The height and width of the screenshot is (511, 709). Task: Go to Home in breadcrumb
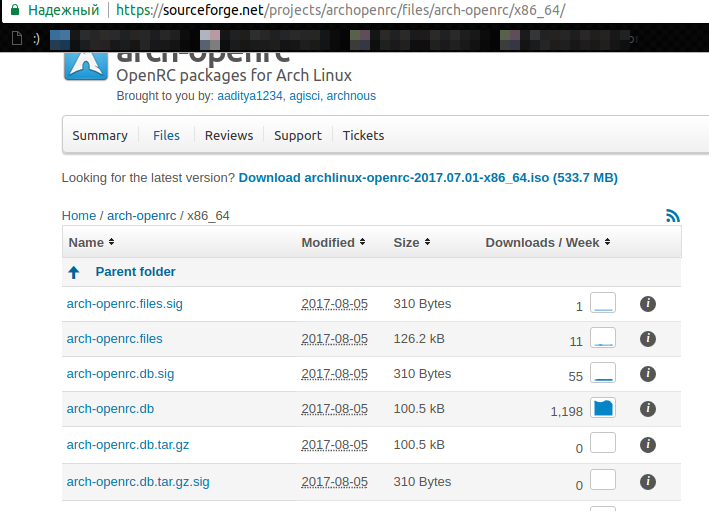point(79,216)
